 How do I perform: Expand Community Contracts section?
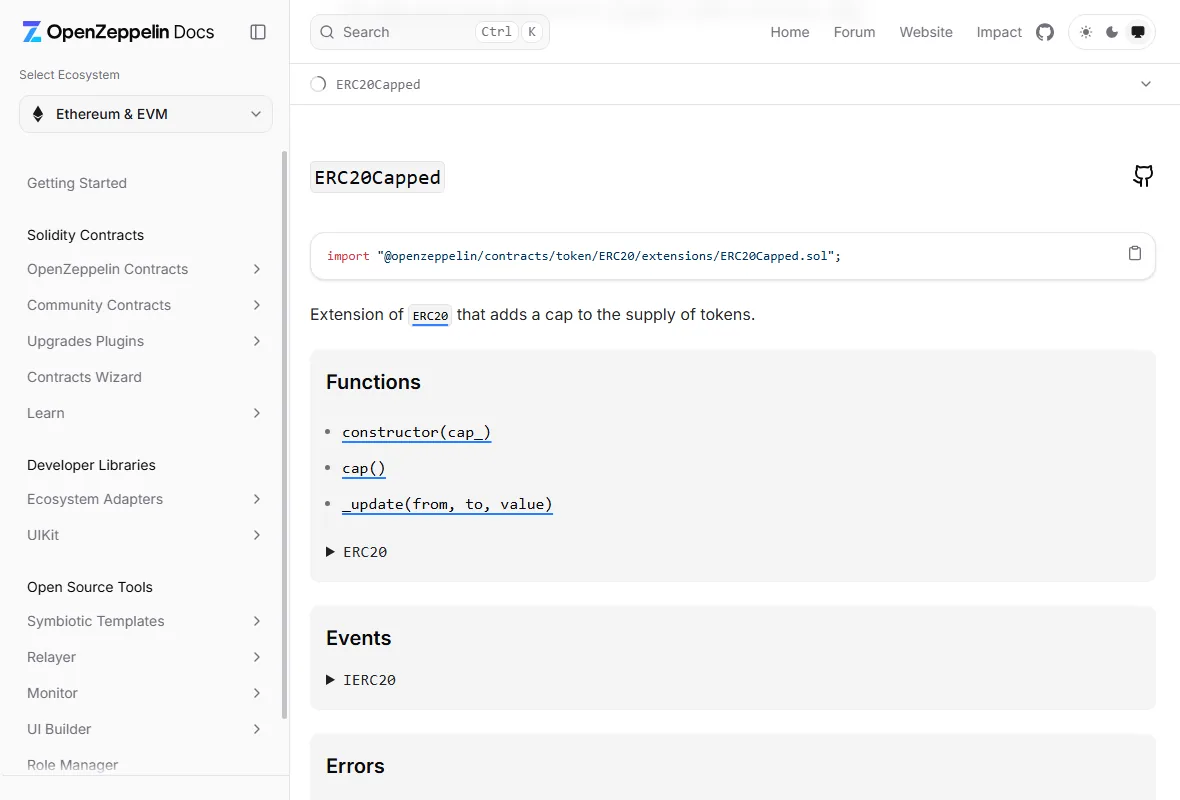click(x=257, y=306)
